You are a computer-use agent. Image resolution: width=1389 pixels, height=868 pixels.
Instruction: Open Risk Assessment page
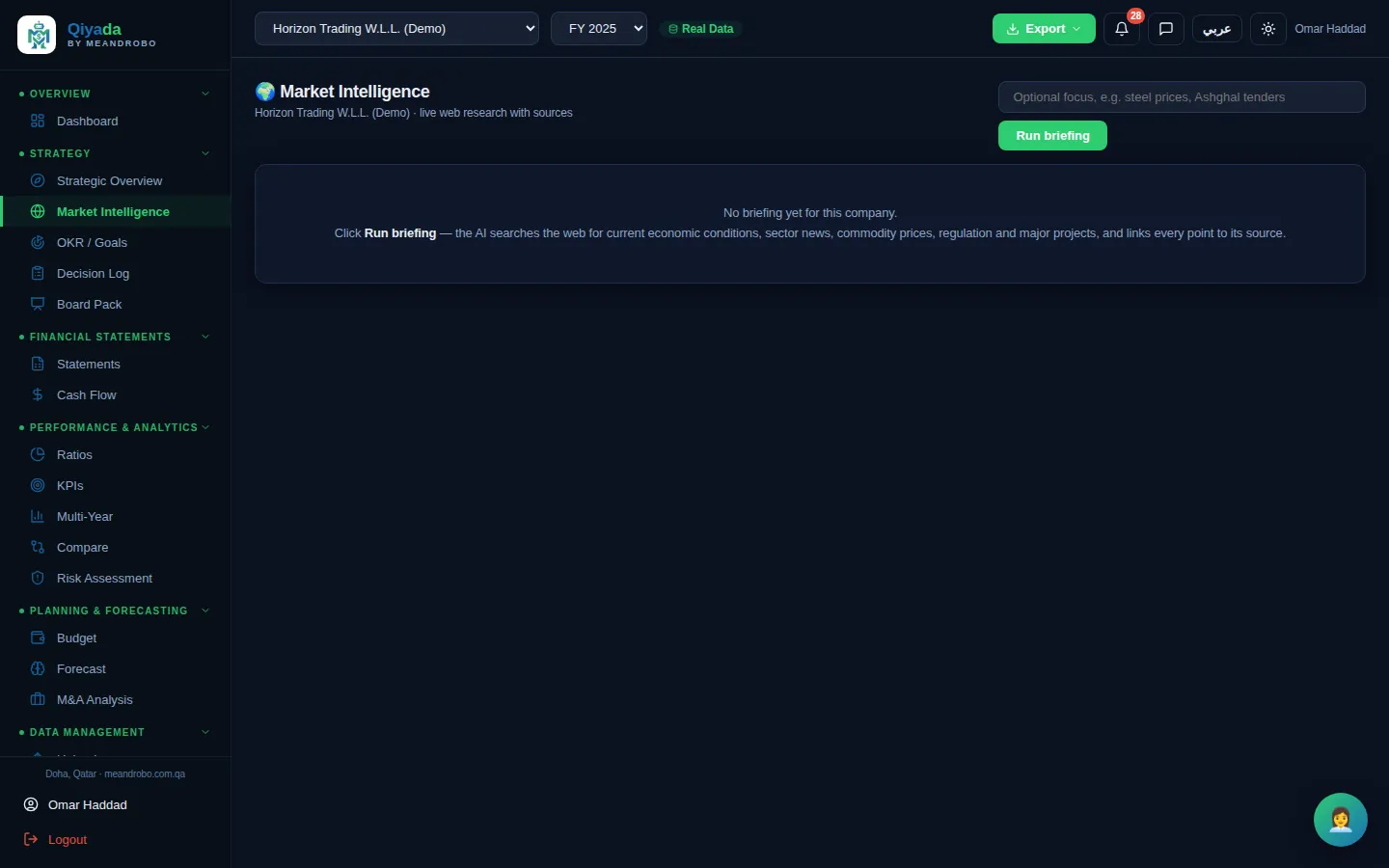point(116,578)
